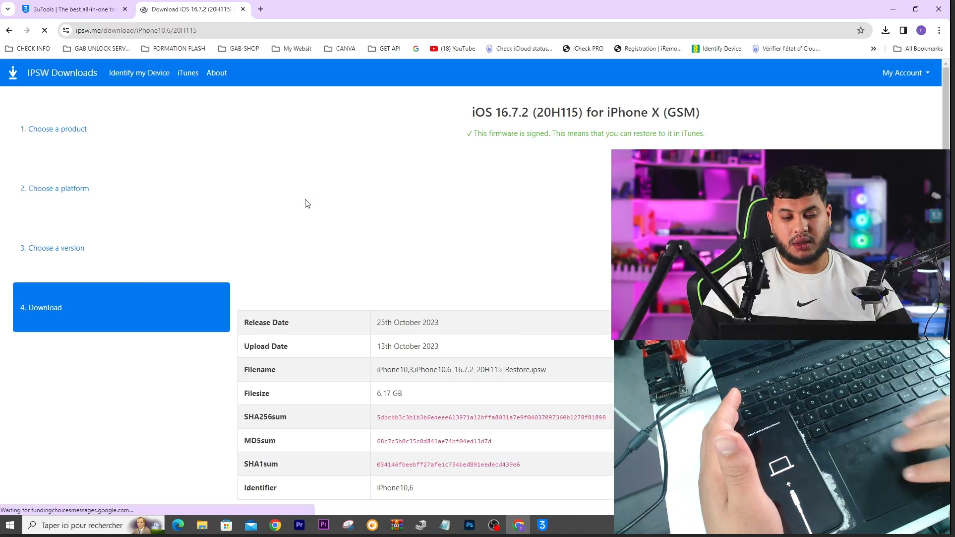This screenshot has width=955, height=537.
Task: Open a new tab with plus button
Action: tap(261, 9)
